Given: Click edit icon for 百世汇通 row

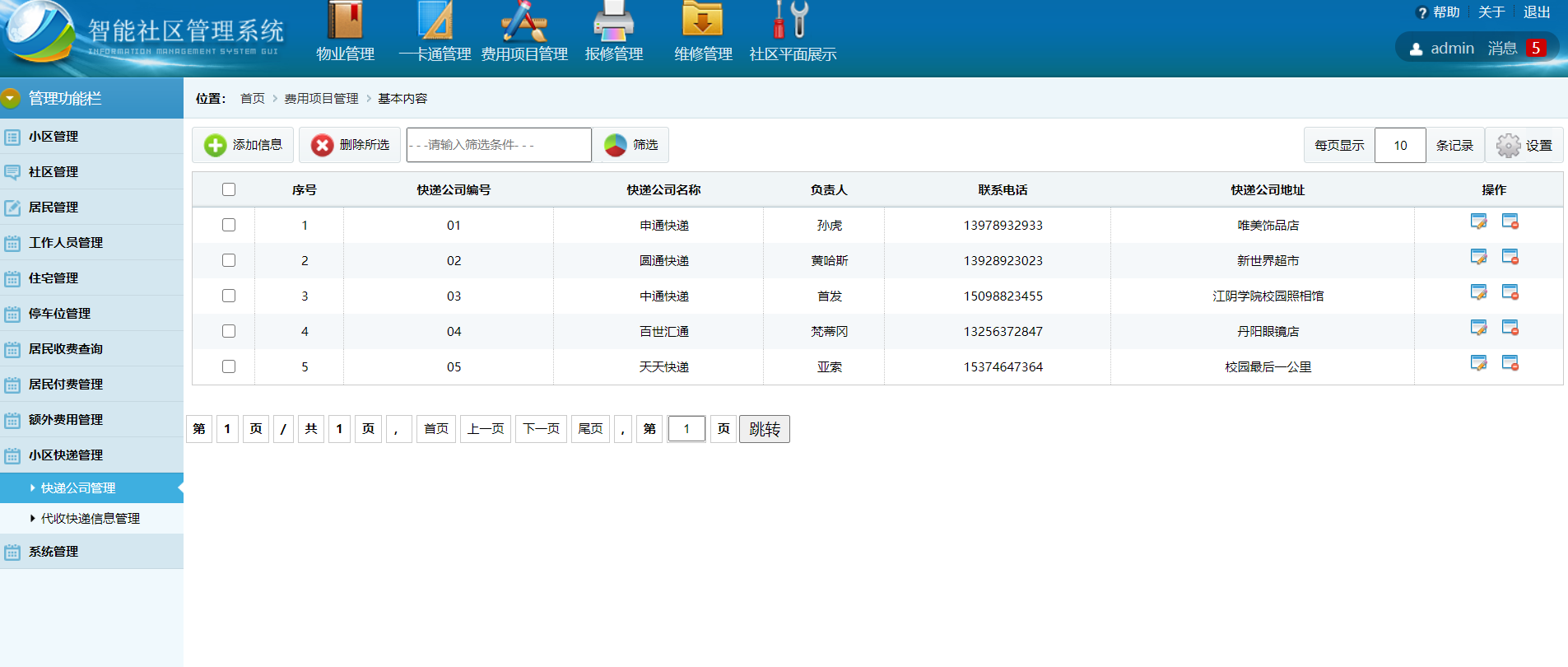Looking at the screenshot, I should 1478,329.
